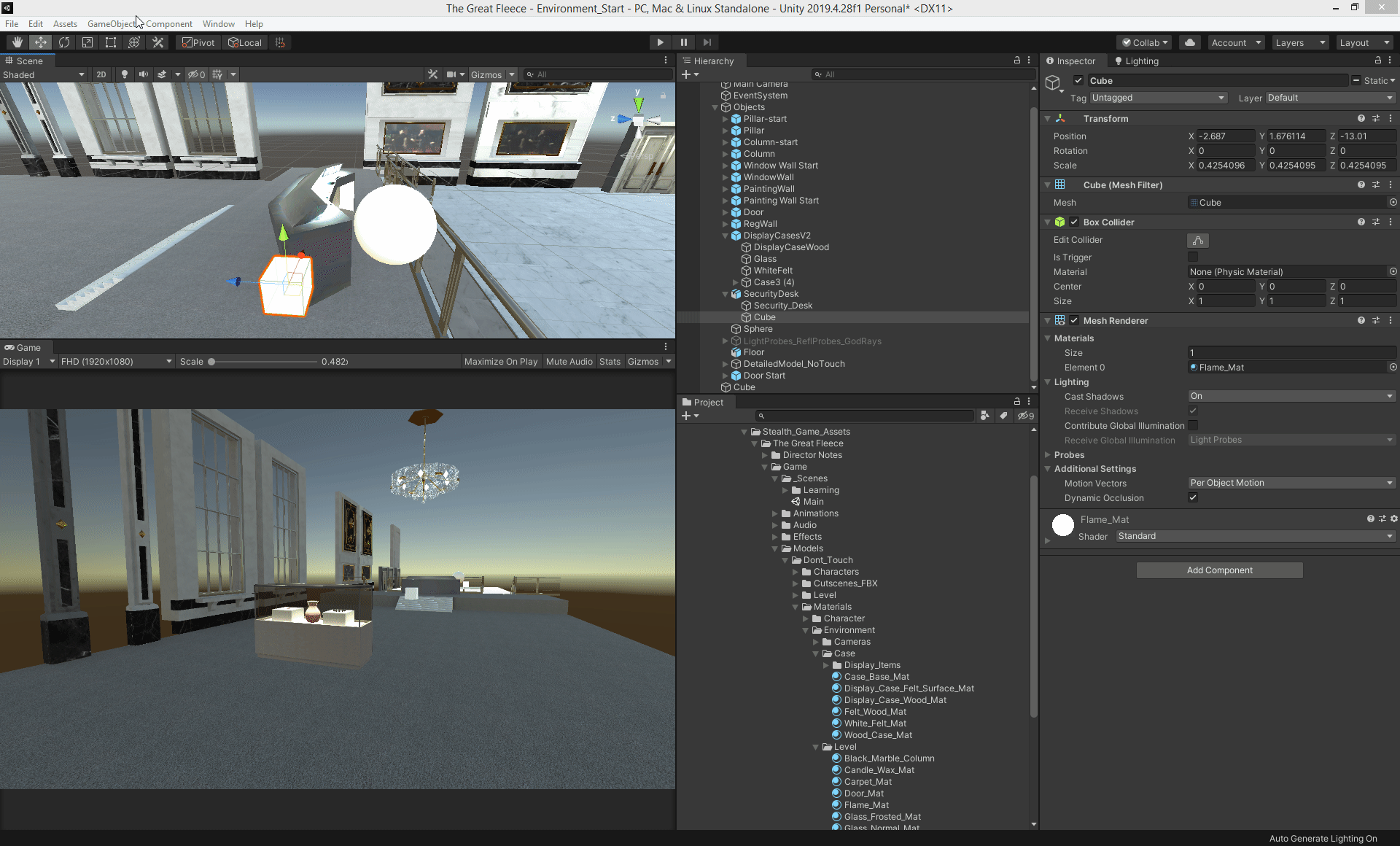1400x846 pixels.
Task: Open Mesh Renderer more options menu
Action: [1391, 320]
